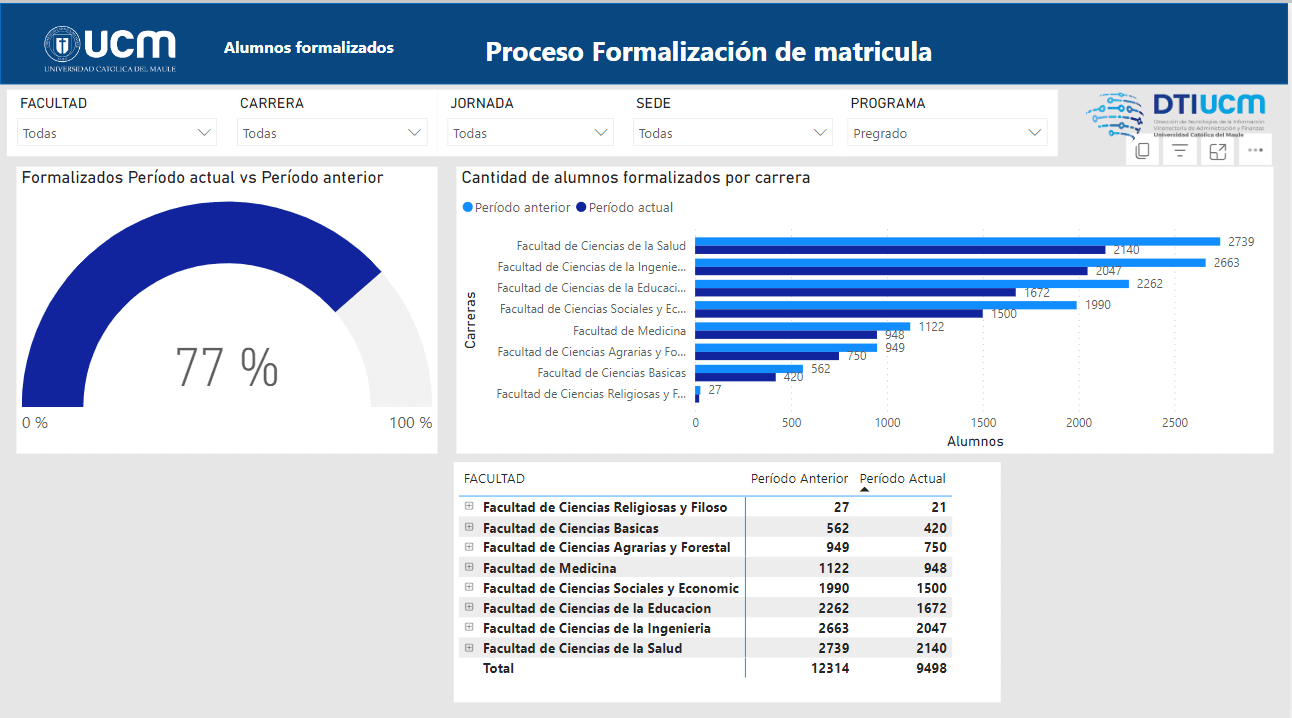1292x718 pixels.
Task: Click sort arrow under Período Actual header
Action: coord(865,490)
